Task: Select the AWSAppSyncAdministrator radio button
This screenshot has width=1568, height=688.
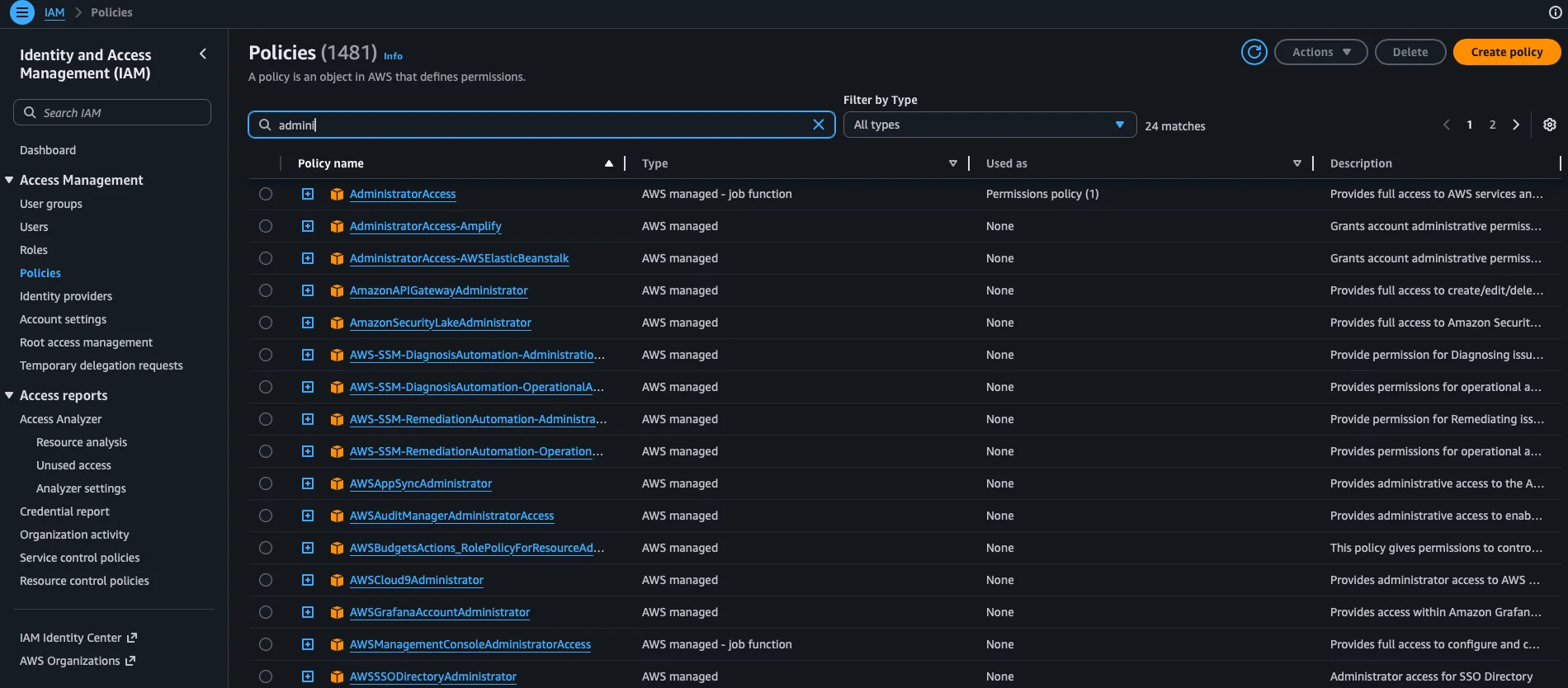Action: (x=266, y=483)
